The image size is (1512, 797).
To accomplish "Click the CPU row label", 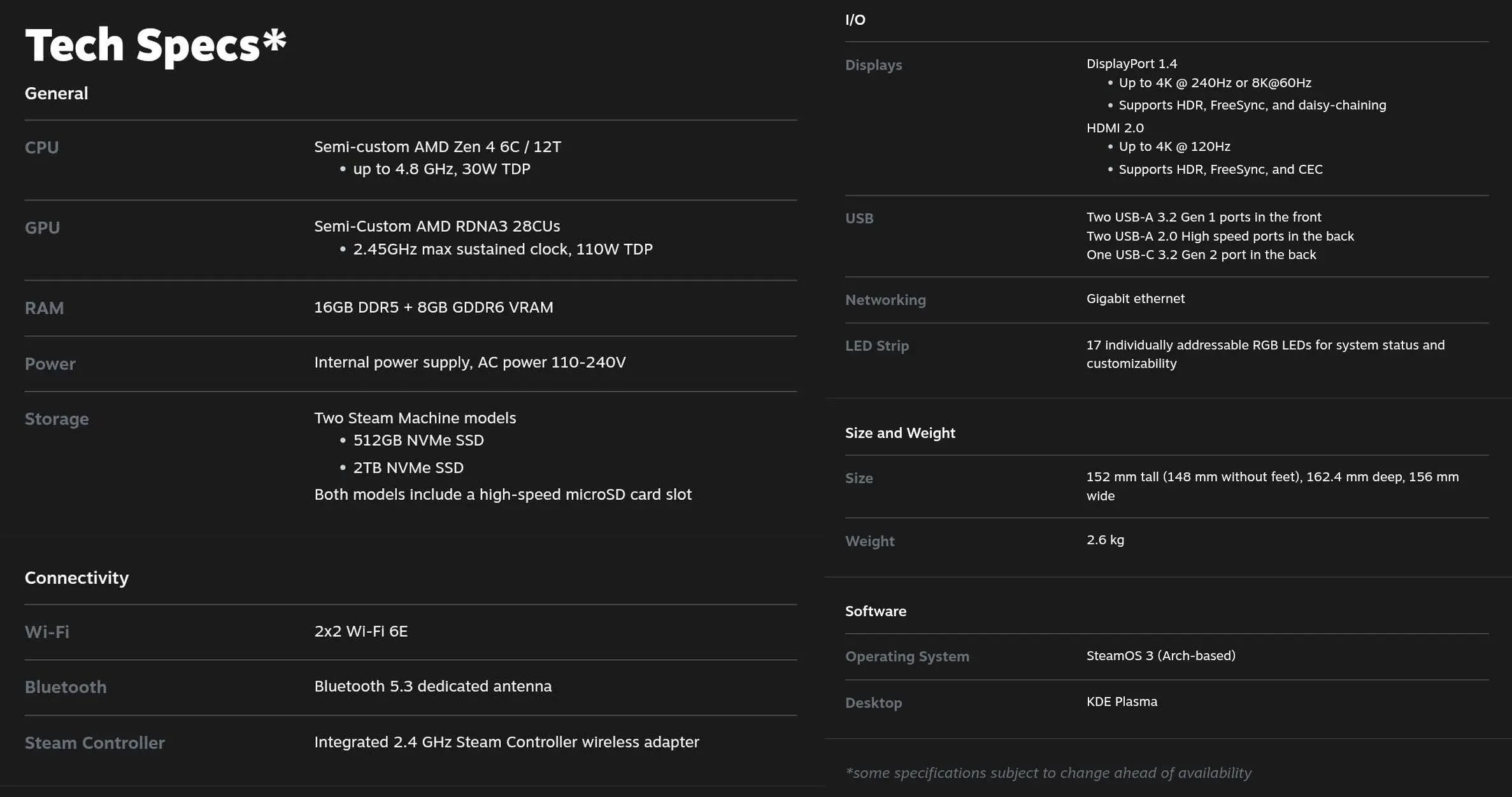I will pyautogui.click(x=41, y=147).
